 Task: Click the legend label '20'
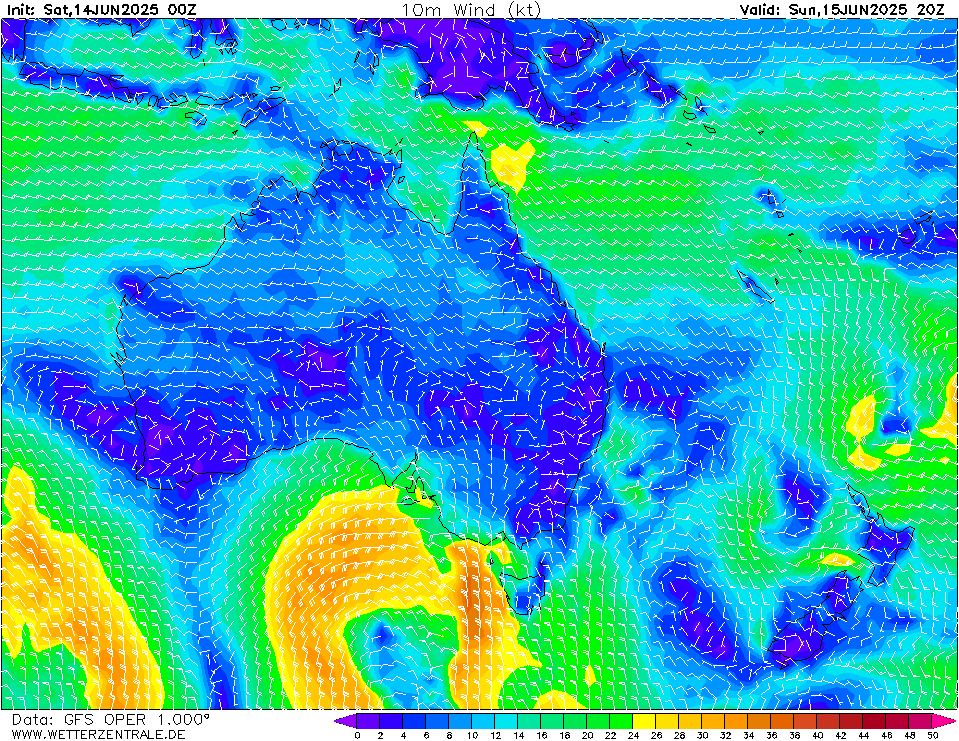tap(587, 735)
